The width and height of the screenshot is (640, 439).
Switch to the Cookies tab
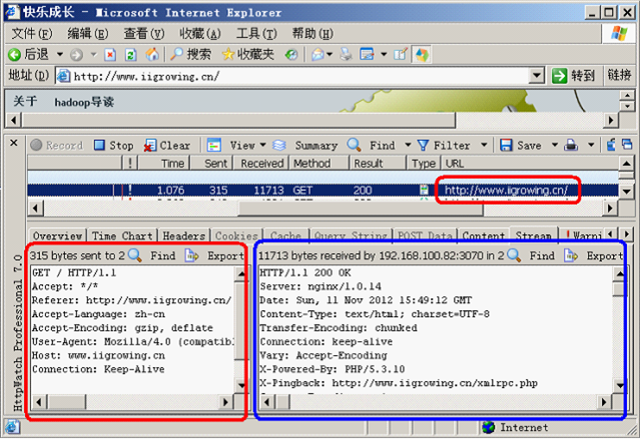[237, 236]
